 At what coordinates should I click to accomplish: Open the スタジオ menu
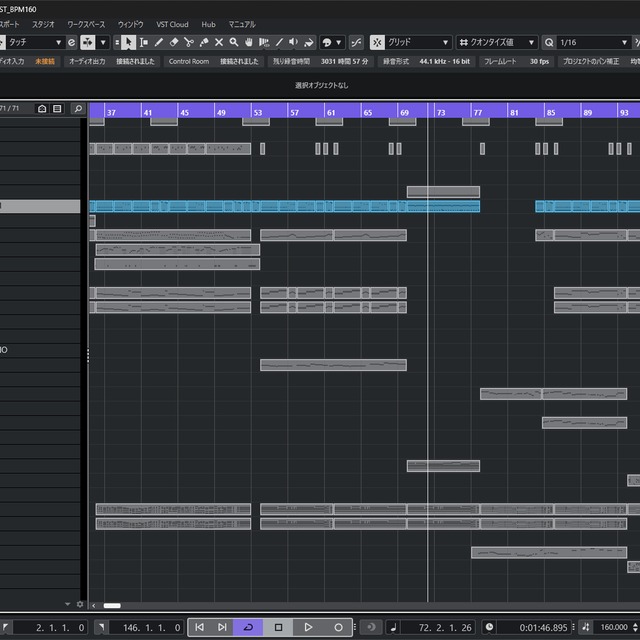click(x=43, y=24)
